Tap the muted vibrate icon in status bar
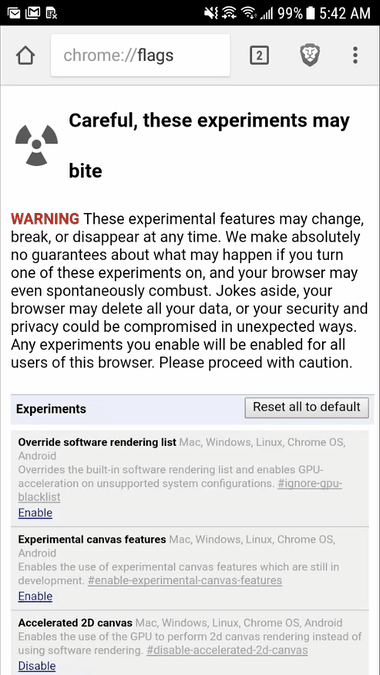The image size is (380, 675). tap(211, 13)
